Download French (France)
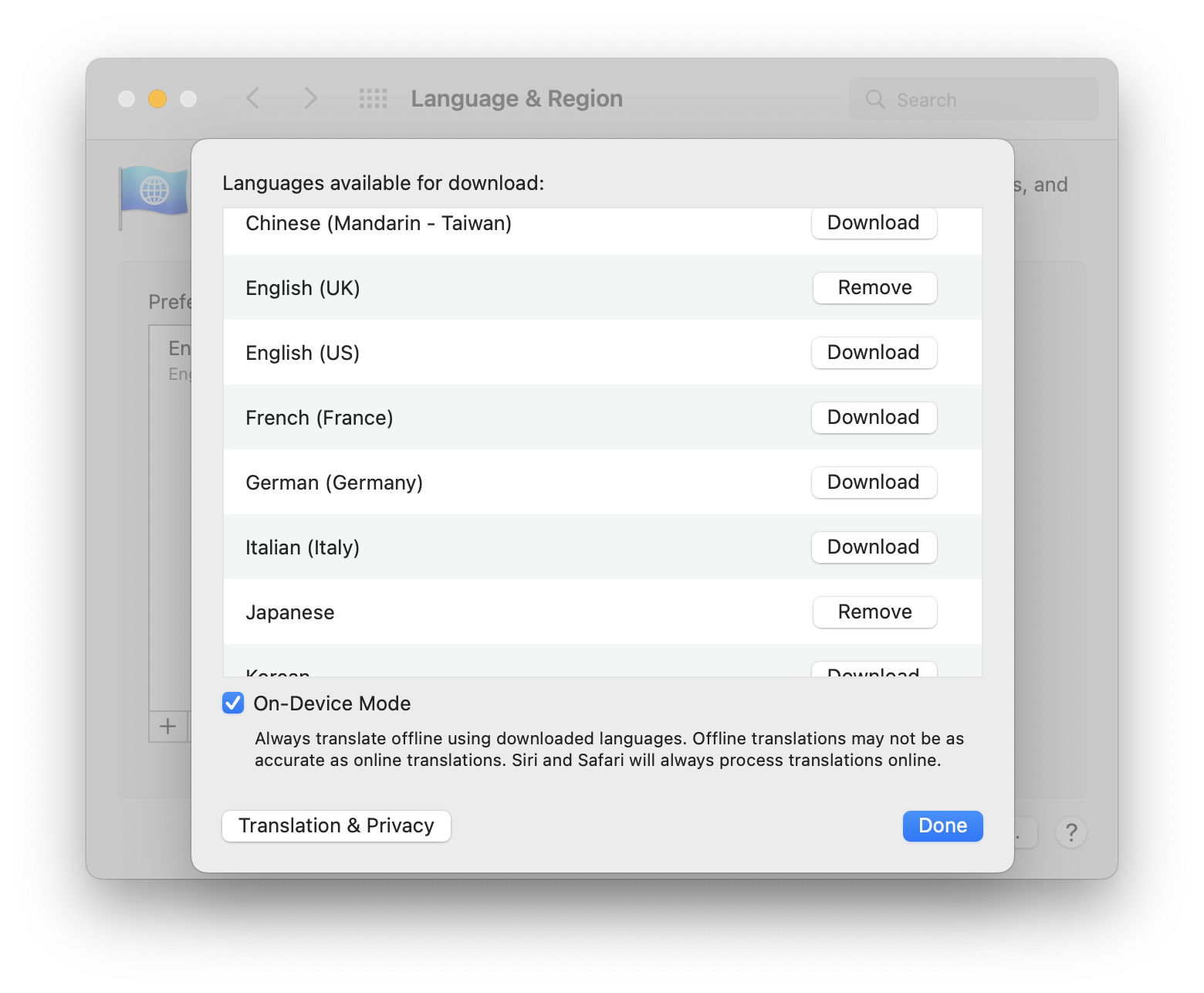Screen dimensions: 1204x993 coord(873,417)
